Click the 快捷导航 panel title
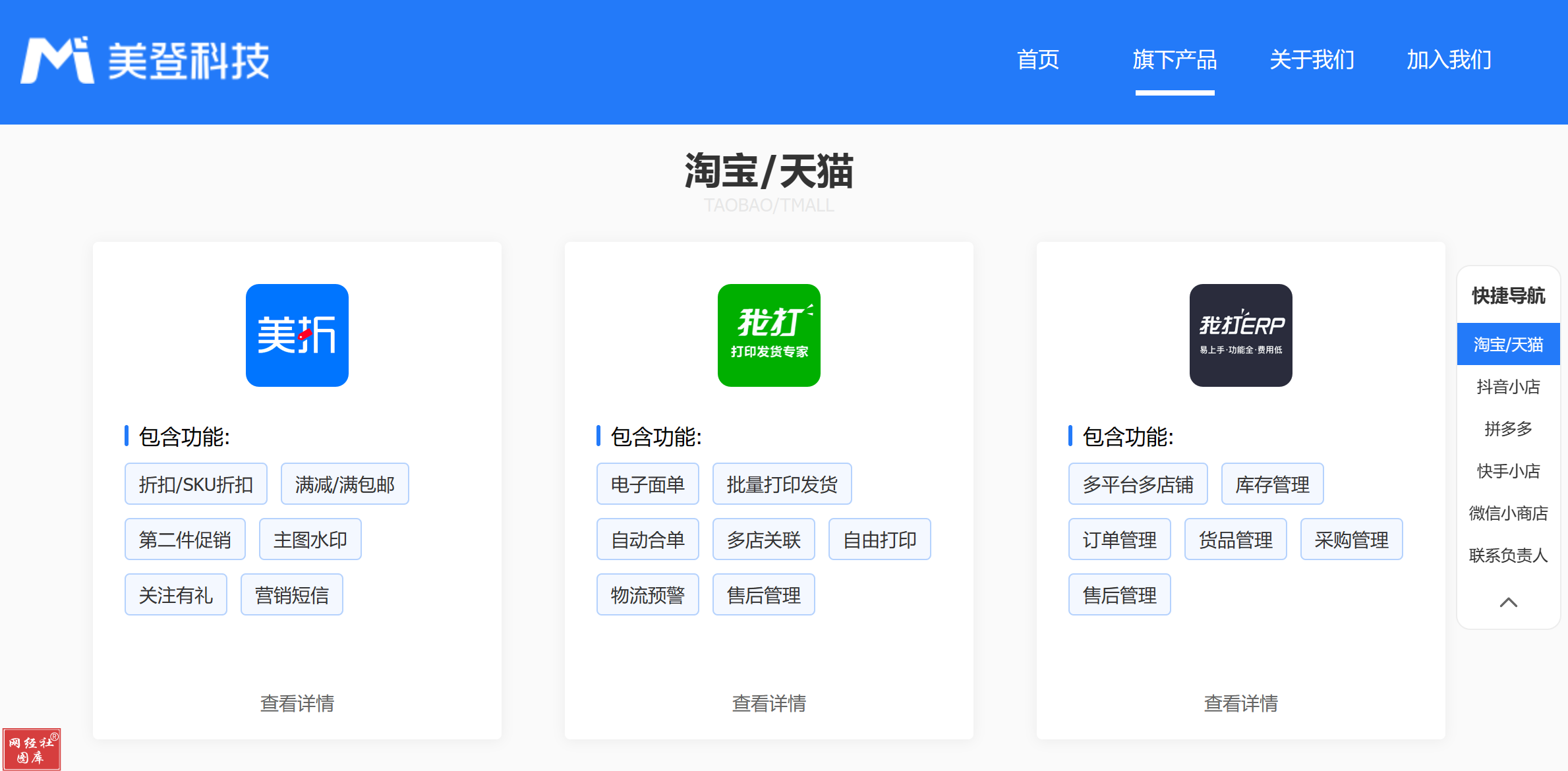 1509,295
